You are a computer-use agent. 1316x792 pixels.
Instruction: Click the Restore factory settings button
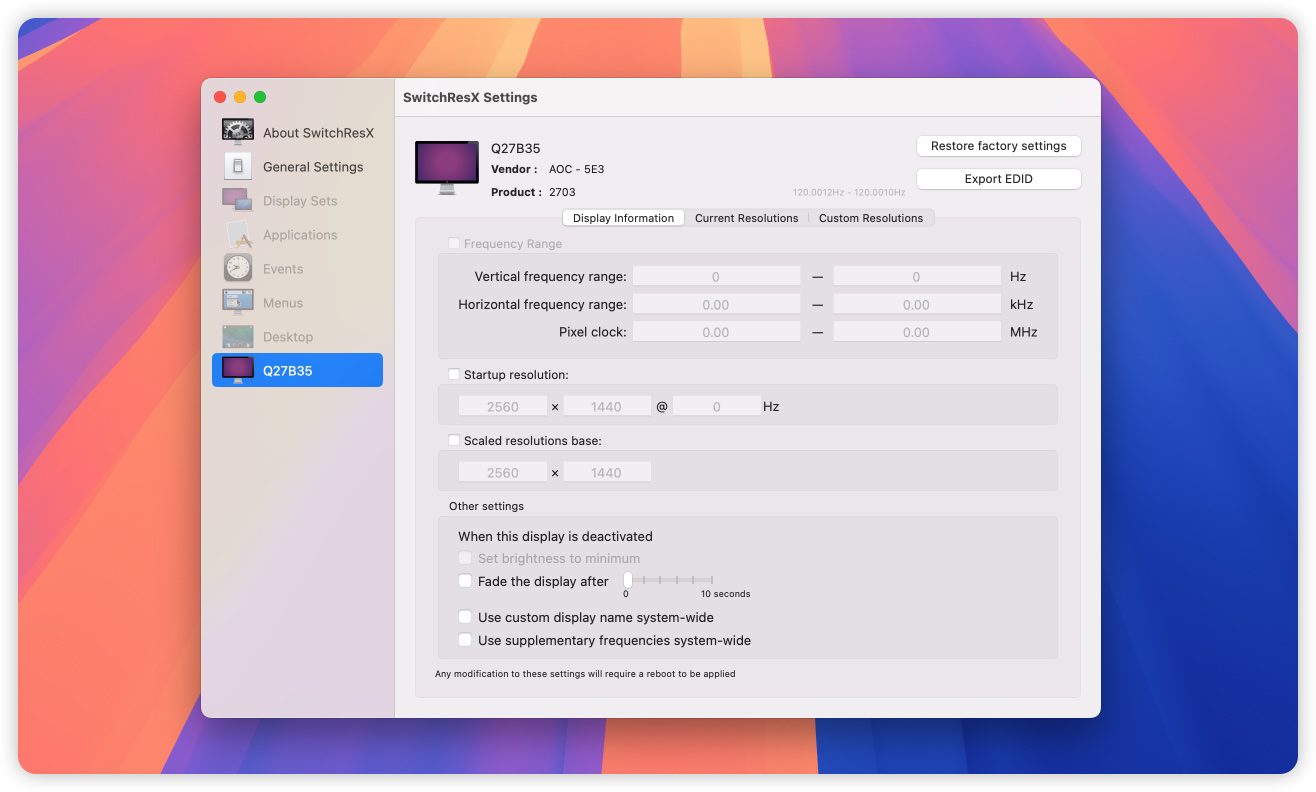click(x=998, y=146)
